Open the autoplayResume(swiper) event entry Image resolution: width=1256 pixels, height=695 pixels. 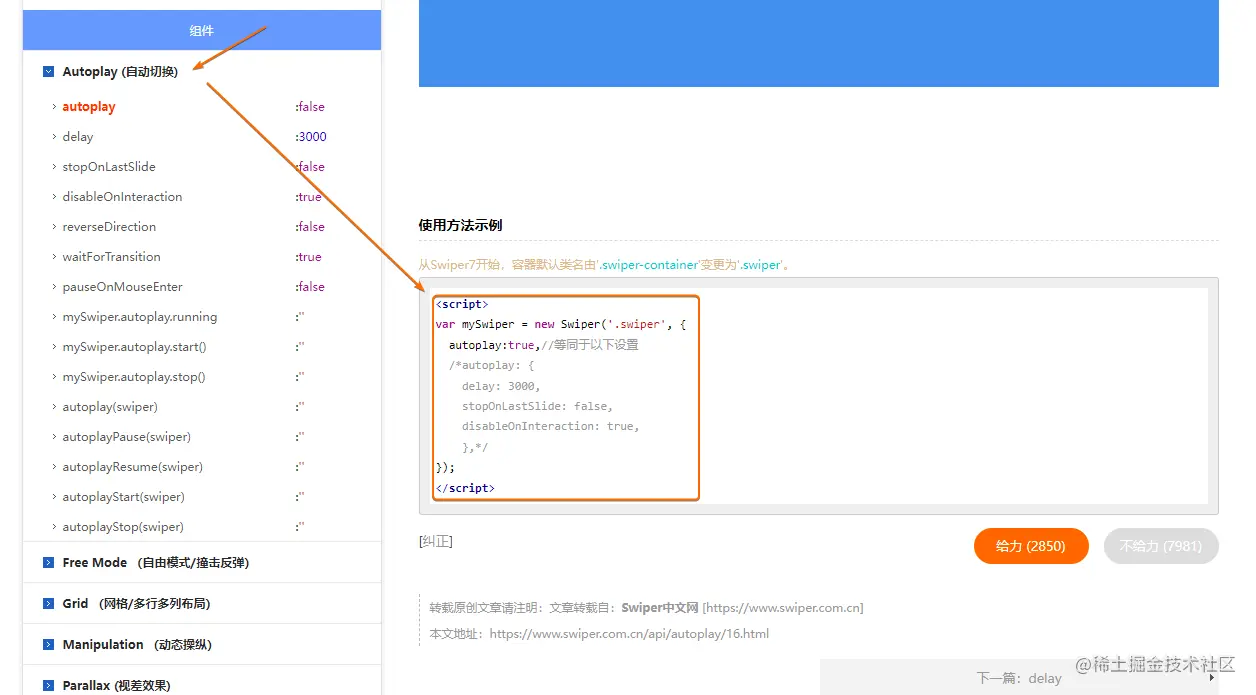point(132,467)
